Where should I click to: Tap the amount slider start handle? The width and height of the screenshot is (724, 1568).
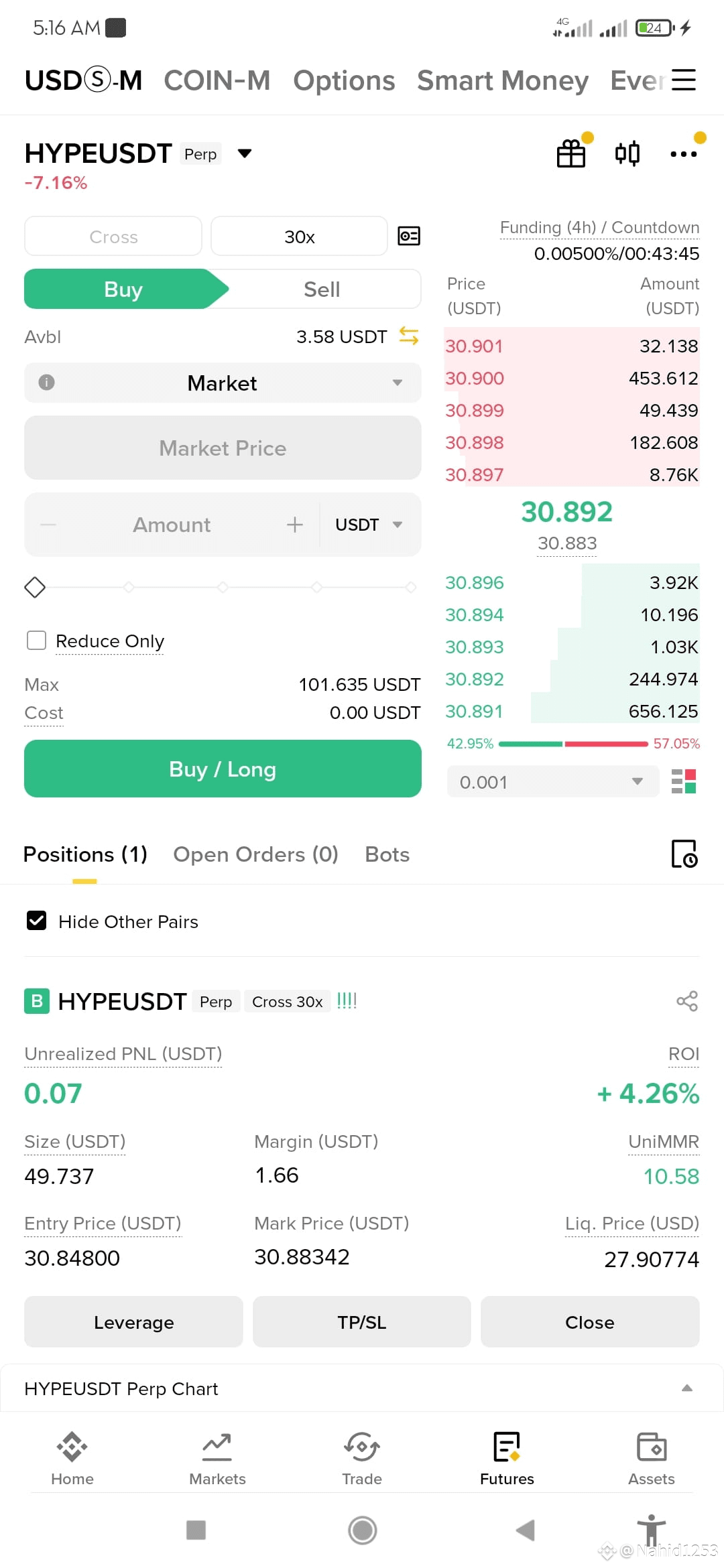pyautogui.click(x=35, y=587)
